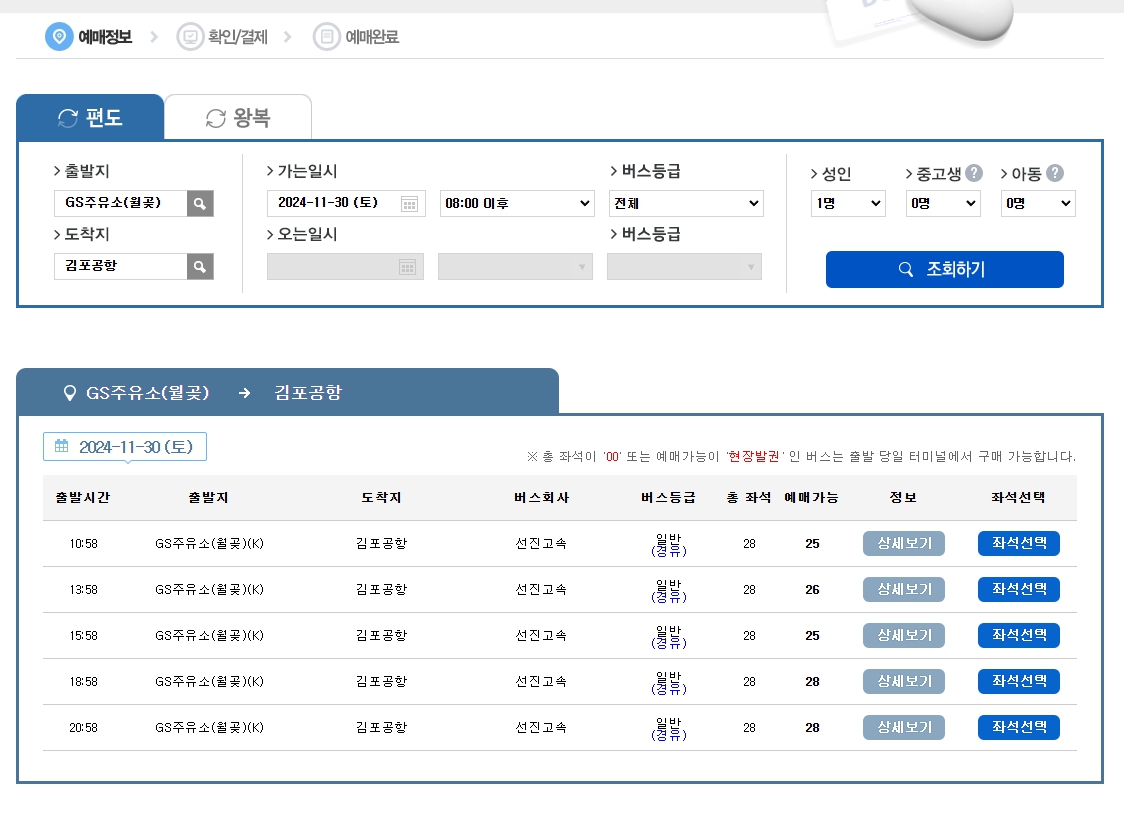Click the refresh icon on the 편도 tab
Image resolution: width=1124 pixels, height=813 pixels.
tap(66, 117)
